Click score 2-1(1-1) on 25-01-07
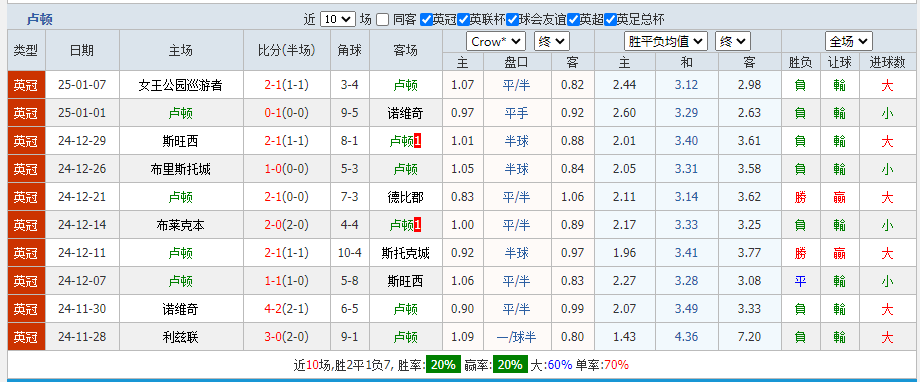Image resolution: width=920 pixels, height=382 pixels. (x=286, y=85)
